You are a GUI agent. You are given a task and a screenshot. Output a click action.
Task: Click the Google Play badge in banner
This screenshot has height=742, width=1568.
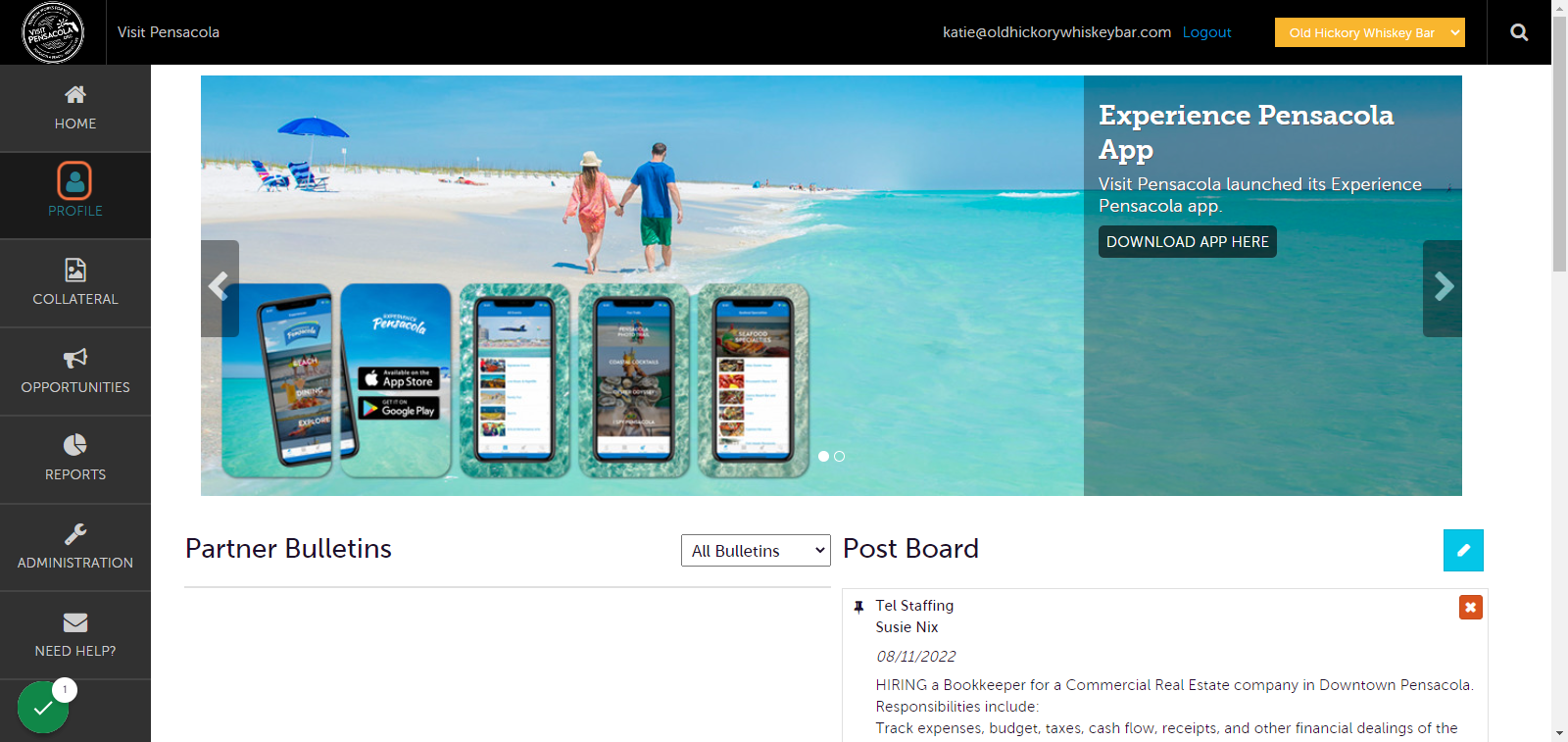pos(398,408)
